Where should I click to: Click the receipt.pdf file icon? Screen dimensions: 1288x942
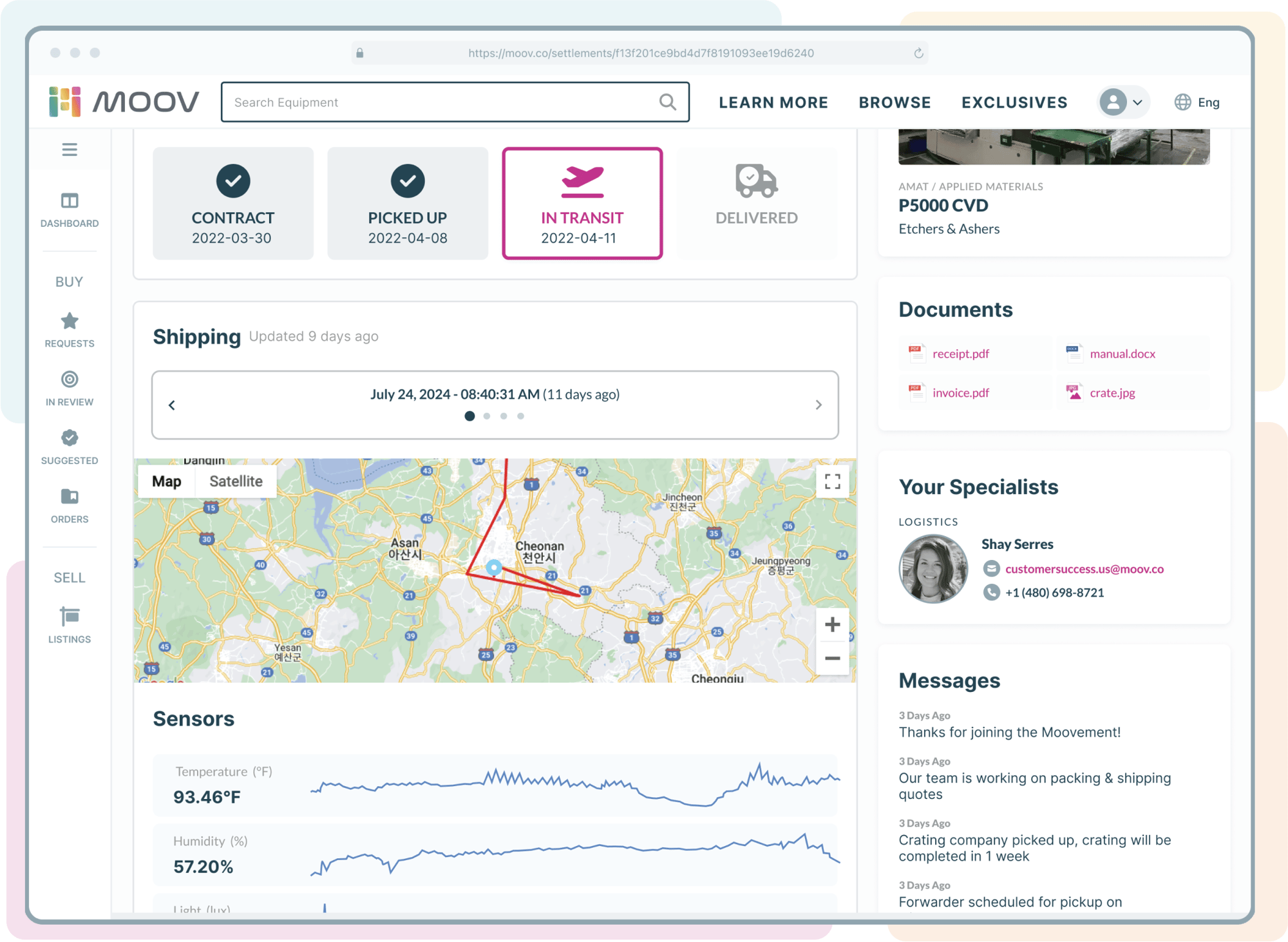(916, 353)
